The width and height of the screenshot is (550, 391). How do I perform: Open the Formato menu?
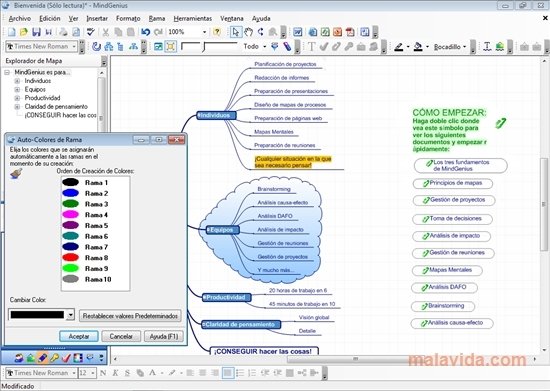point(128,19)
